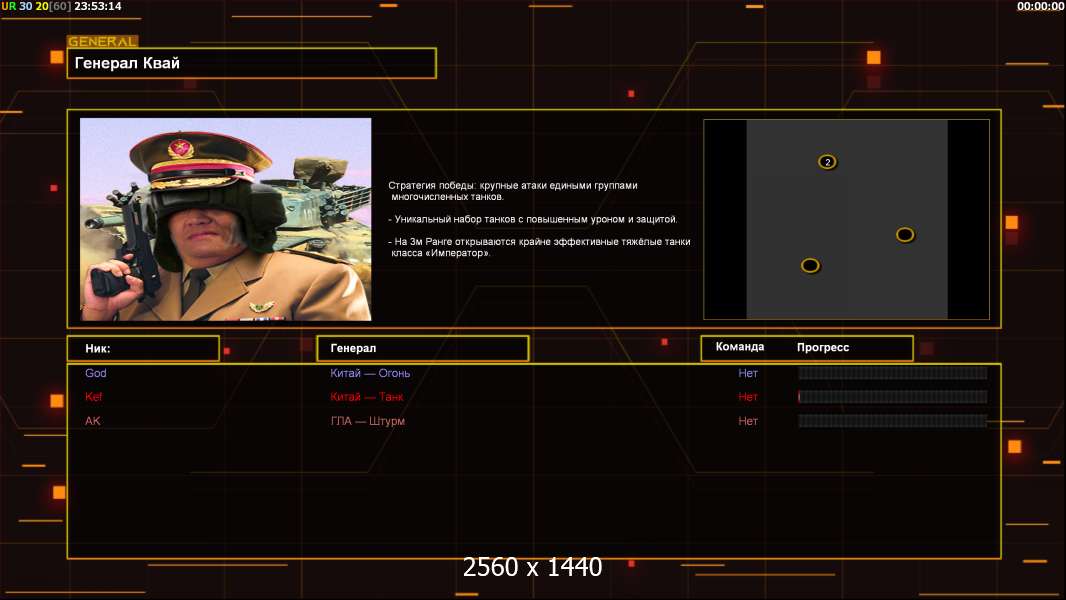This screenshot has width=1066, height=600.
Task: Select player name AK
Action: 93,421
